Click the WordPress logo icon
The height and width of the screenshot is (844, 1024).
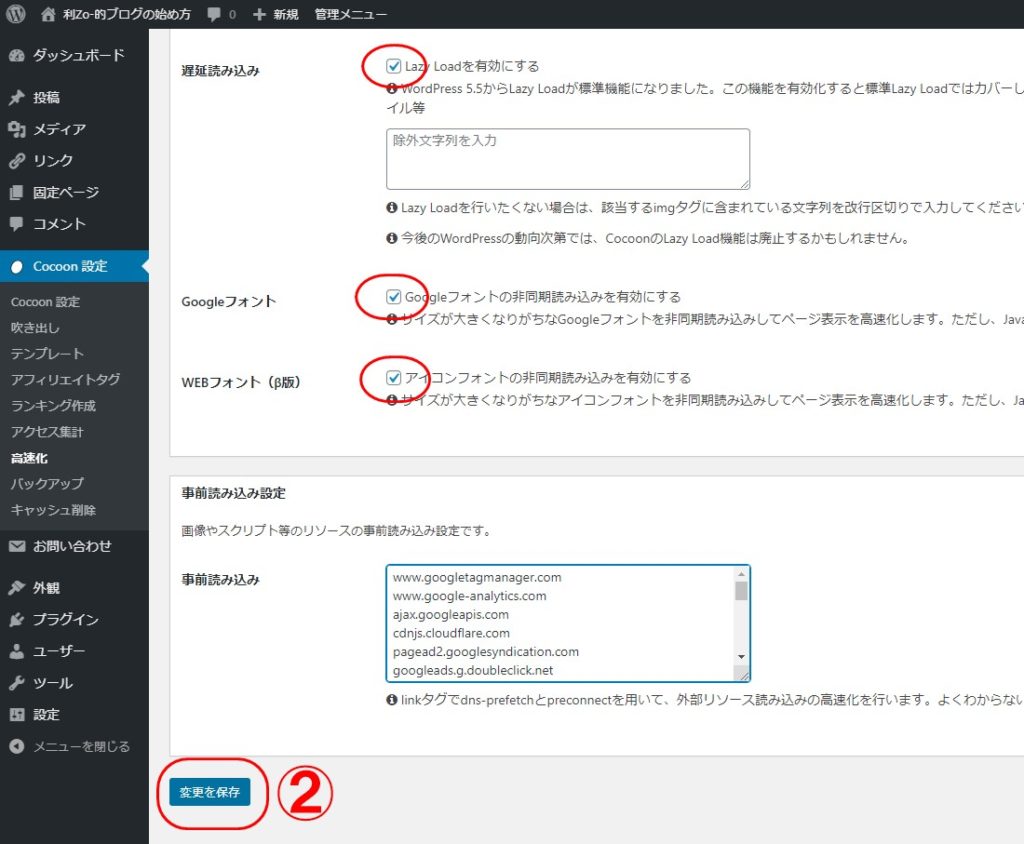[15, 14]
